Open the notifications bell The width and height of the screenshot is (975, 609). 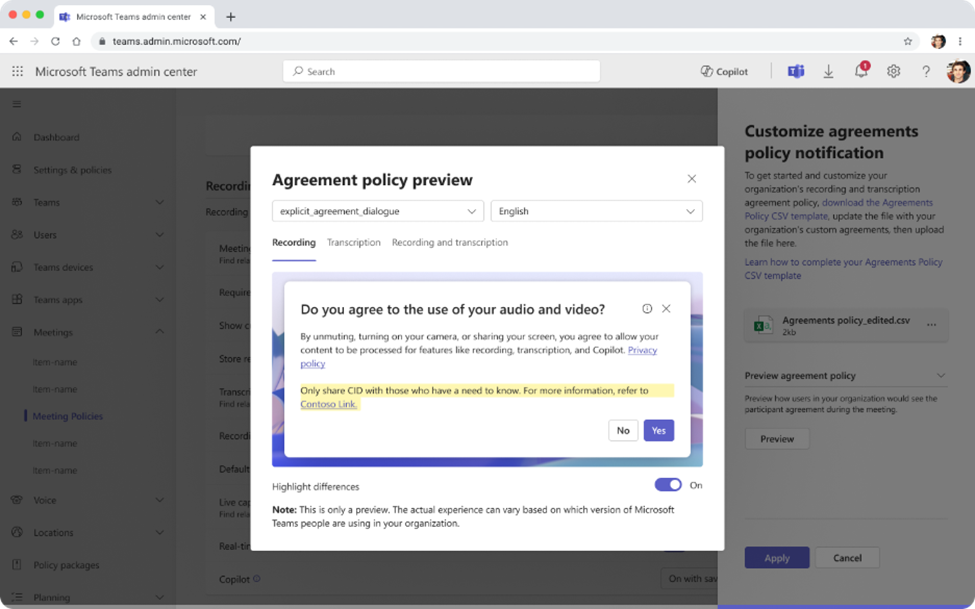[860, 71]
